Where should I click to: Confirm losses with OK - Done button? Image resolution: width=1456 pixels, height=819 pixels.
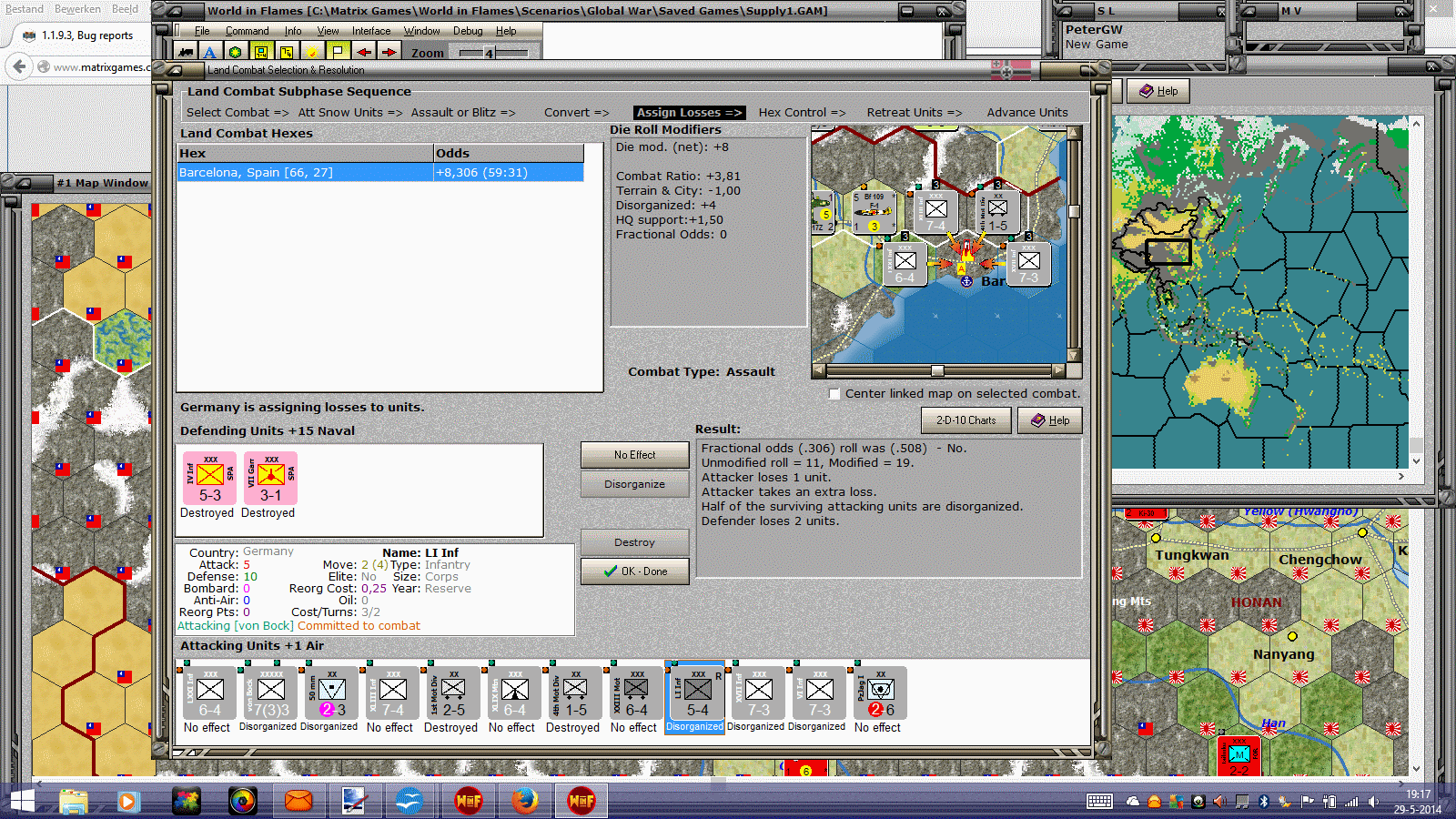click(x=634, y=571)
